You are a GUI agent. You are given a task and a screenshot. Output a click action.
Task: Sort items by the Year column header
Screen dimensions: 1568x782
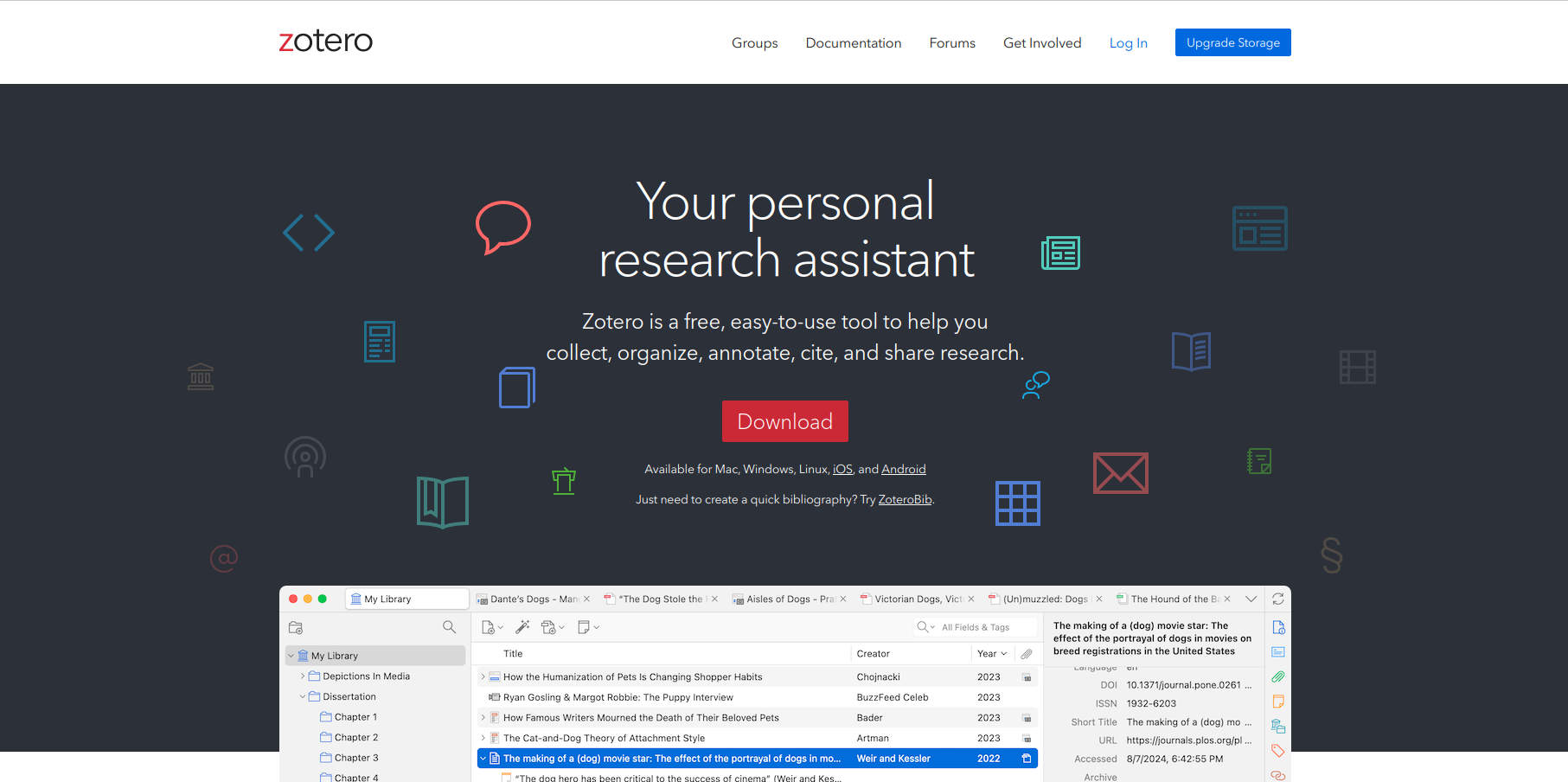click(x=989, y=653)
